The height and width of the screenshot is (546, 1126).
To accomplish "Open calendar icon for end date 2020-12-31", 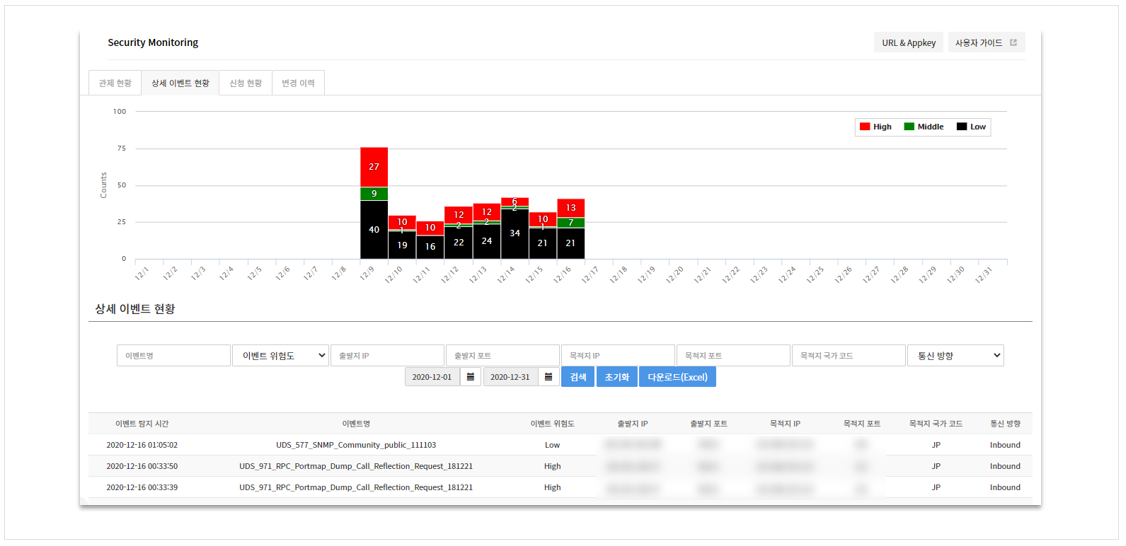I will point(549,377).
